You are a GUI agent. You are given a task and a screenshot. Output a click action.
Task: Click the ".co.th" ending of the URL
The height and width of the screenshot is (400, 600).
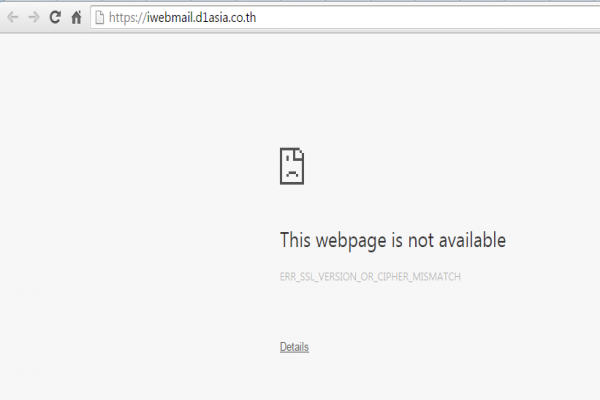coord(243,18)
